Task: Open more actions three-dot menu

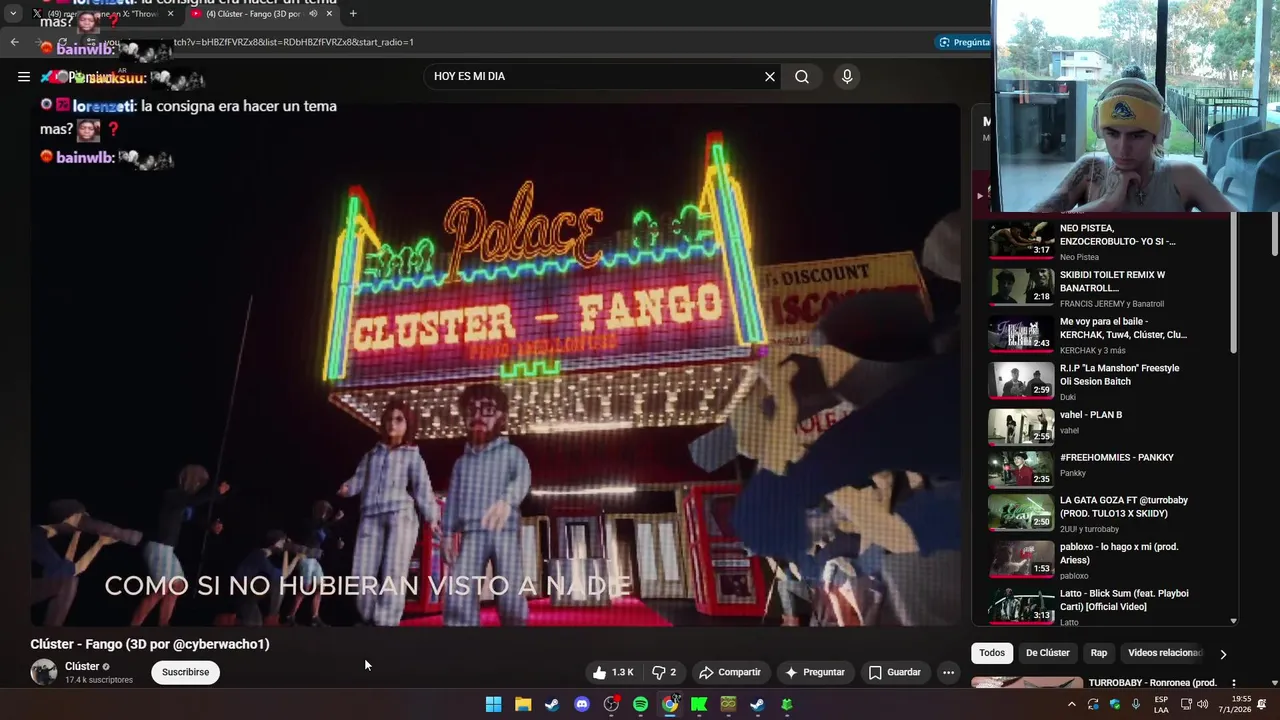Action: pyautogui.click(x=948, y=672)
